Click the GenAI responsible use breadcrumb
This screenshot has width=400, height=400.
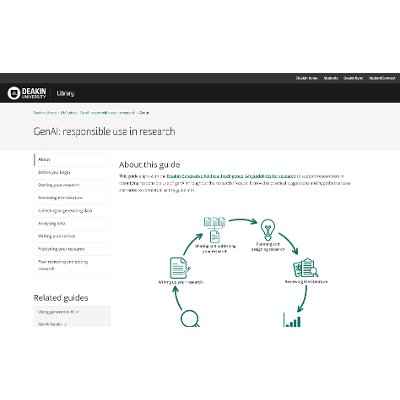click(107, 113)
